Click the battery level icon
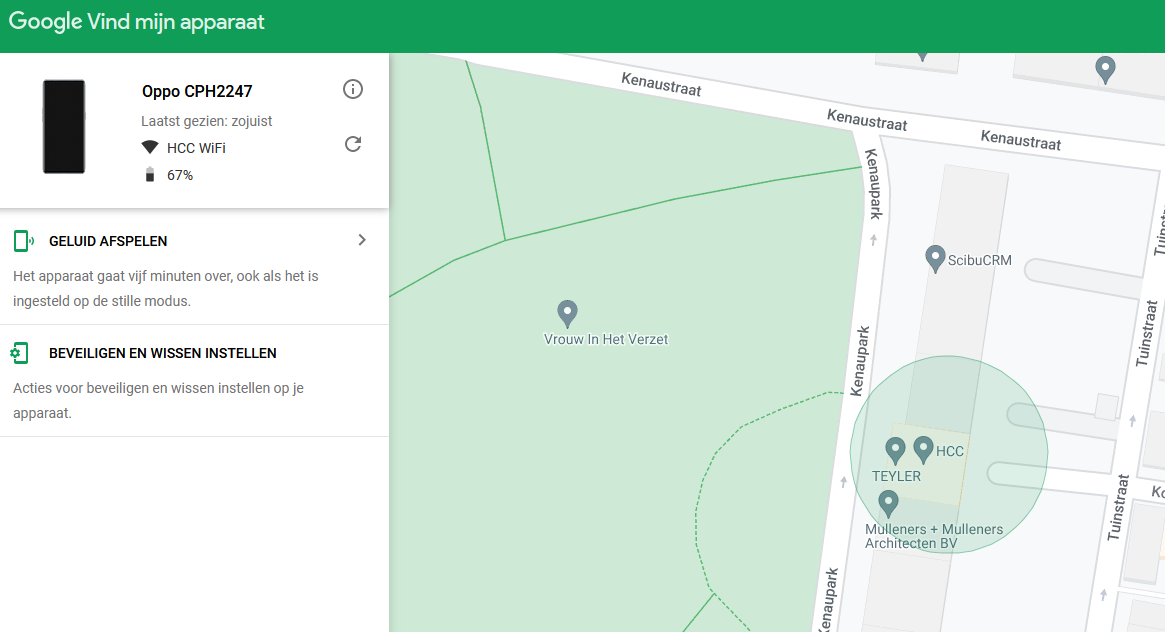The image size is (1165, 632). point(150,175)
